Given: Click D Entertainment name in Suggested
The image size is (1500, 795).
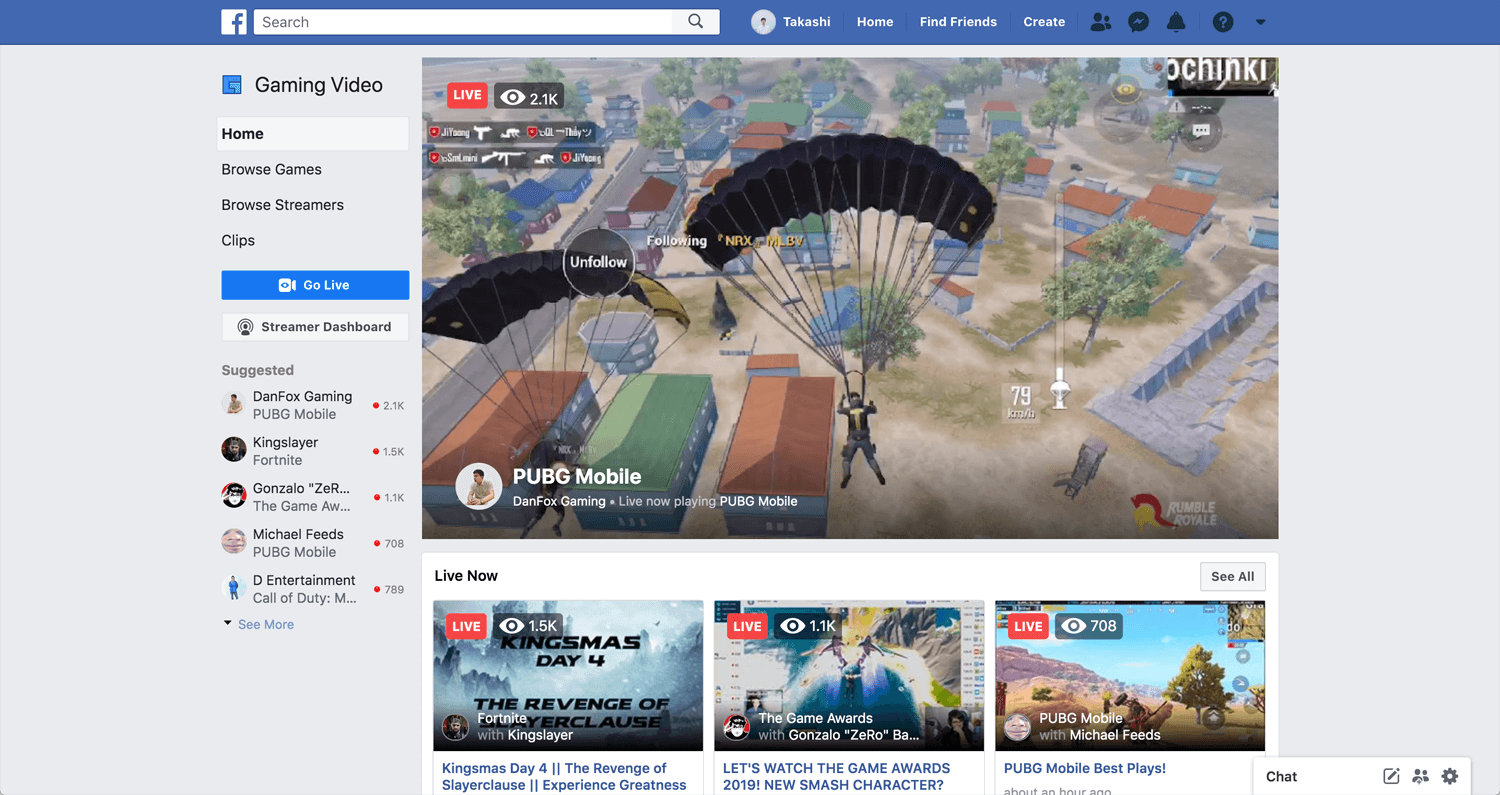Looking at the screenshot, I should coord(304,580).
